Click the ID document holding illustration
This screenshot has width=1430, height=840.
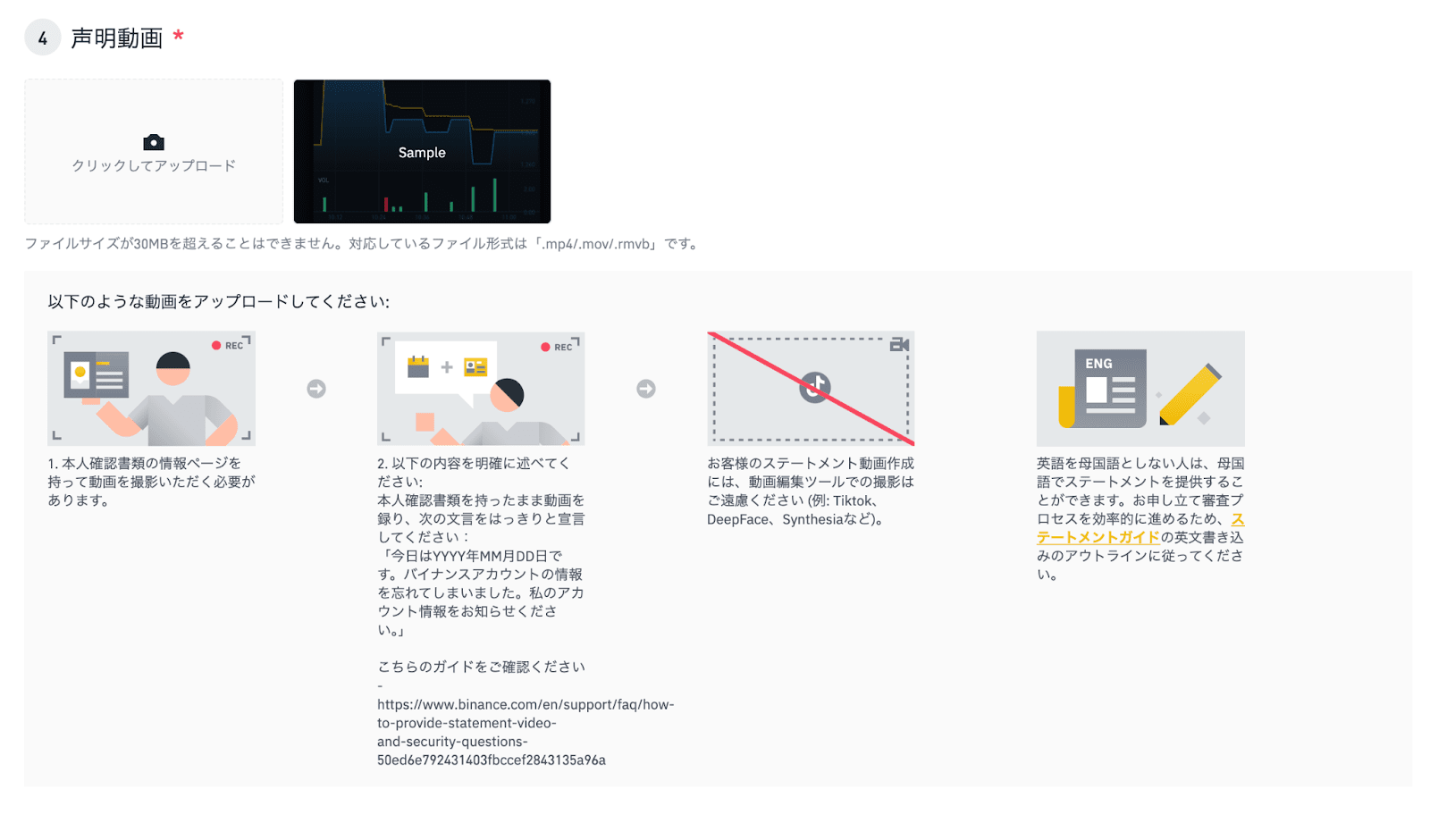point(151,389)
